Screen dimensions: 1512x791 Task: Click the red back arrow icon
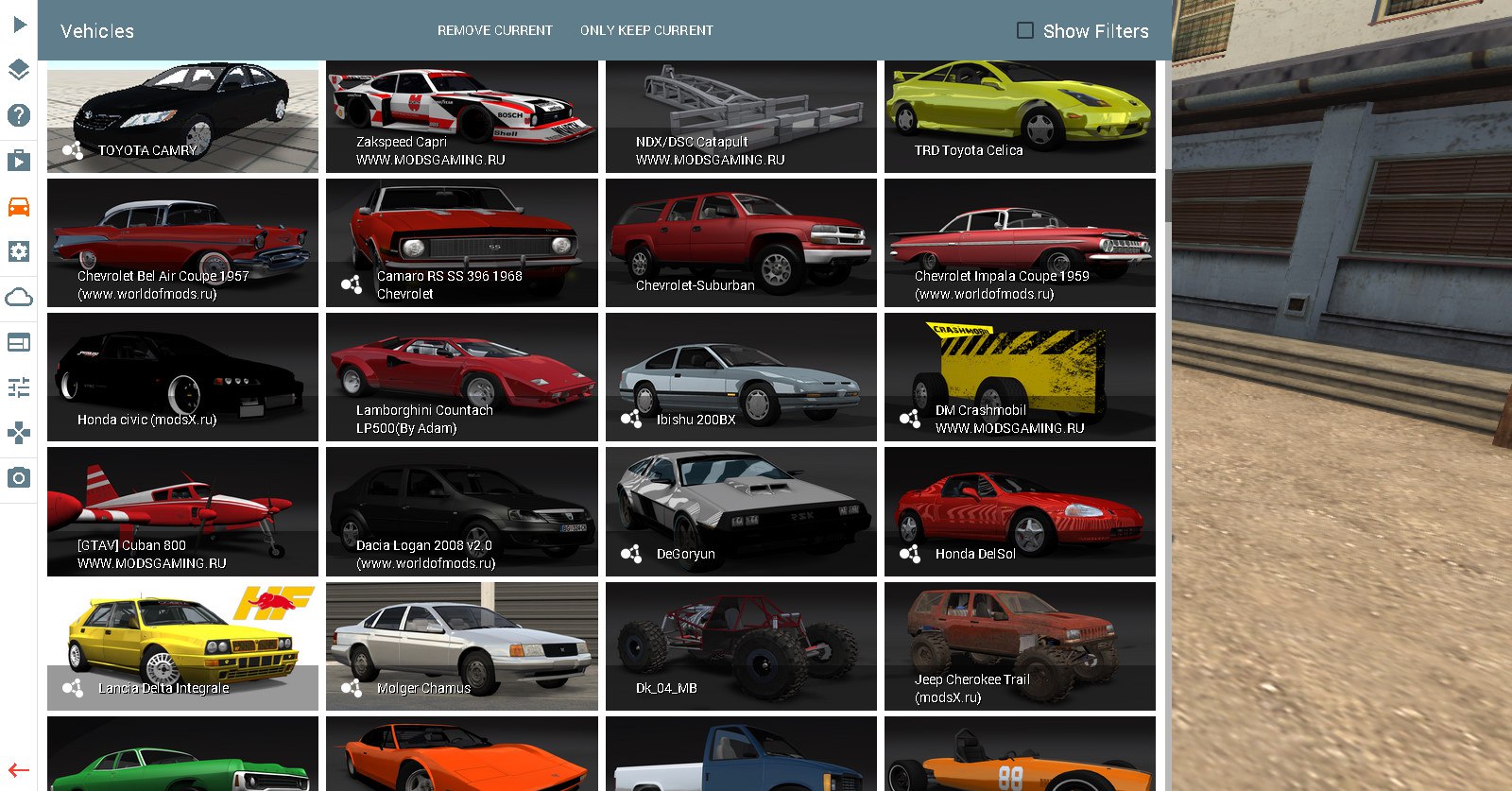19,770
